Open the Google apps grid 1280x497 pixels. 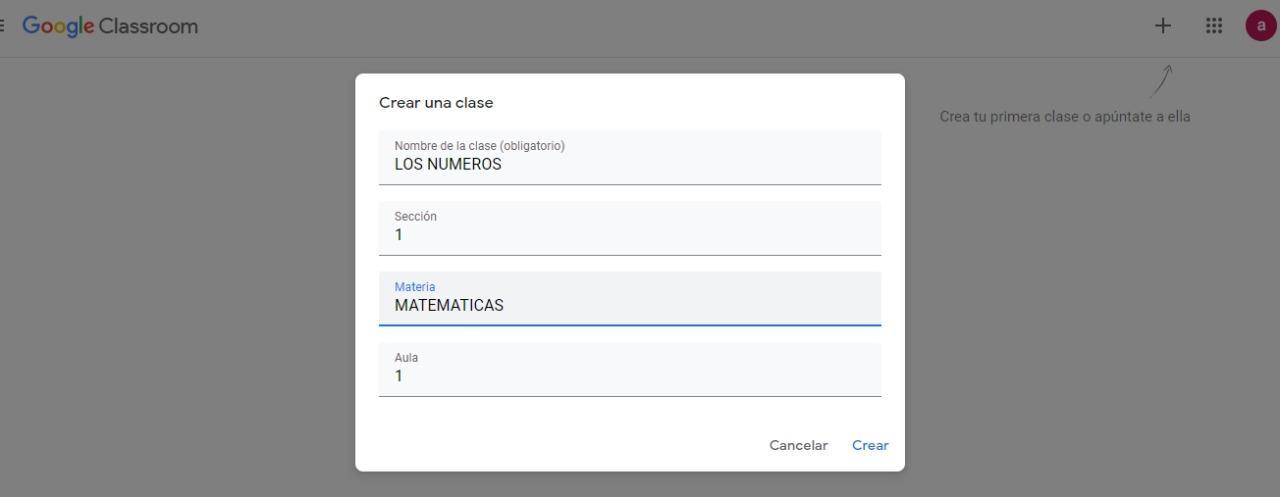click(x=1214, y=26)
